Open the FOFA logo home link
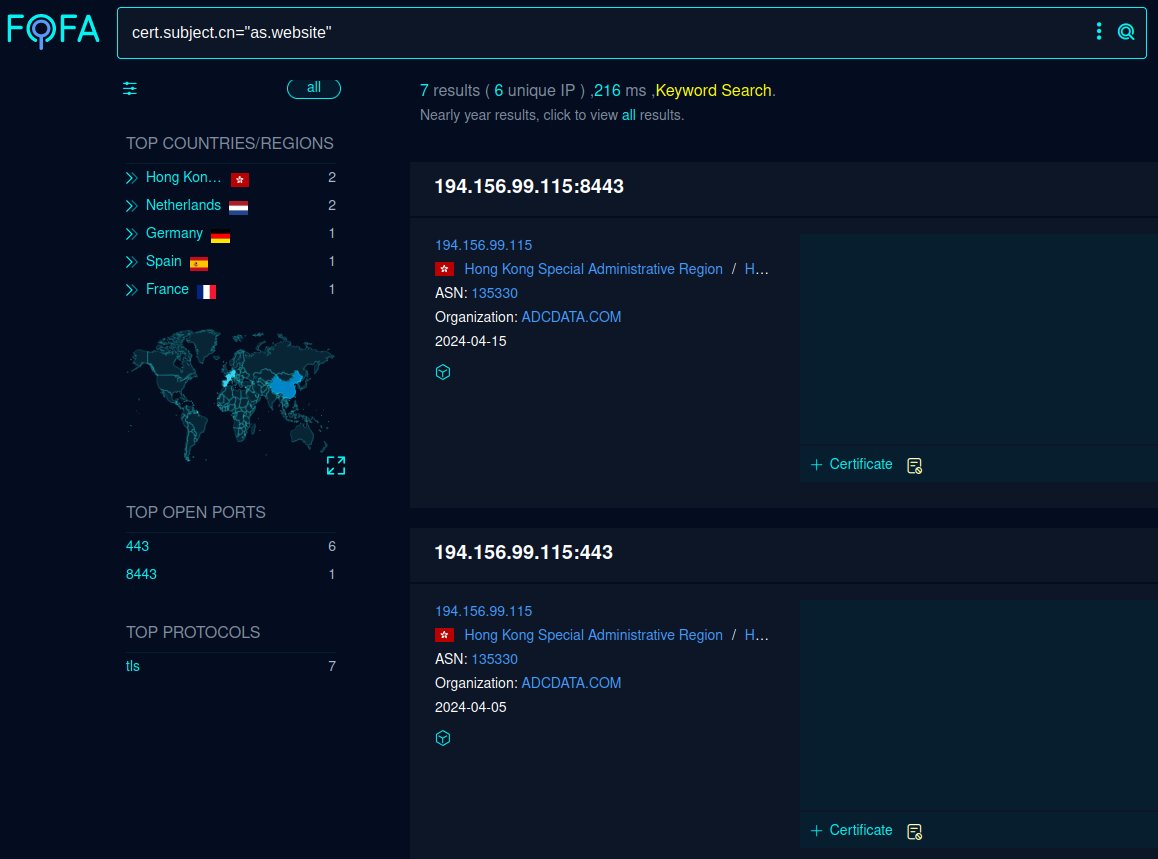The height and width of the screenshot is (859, 1158). [52, 31]
